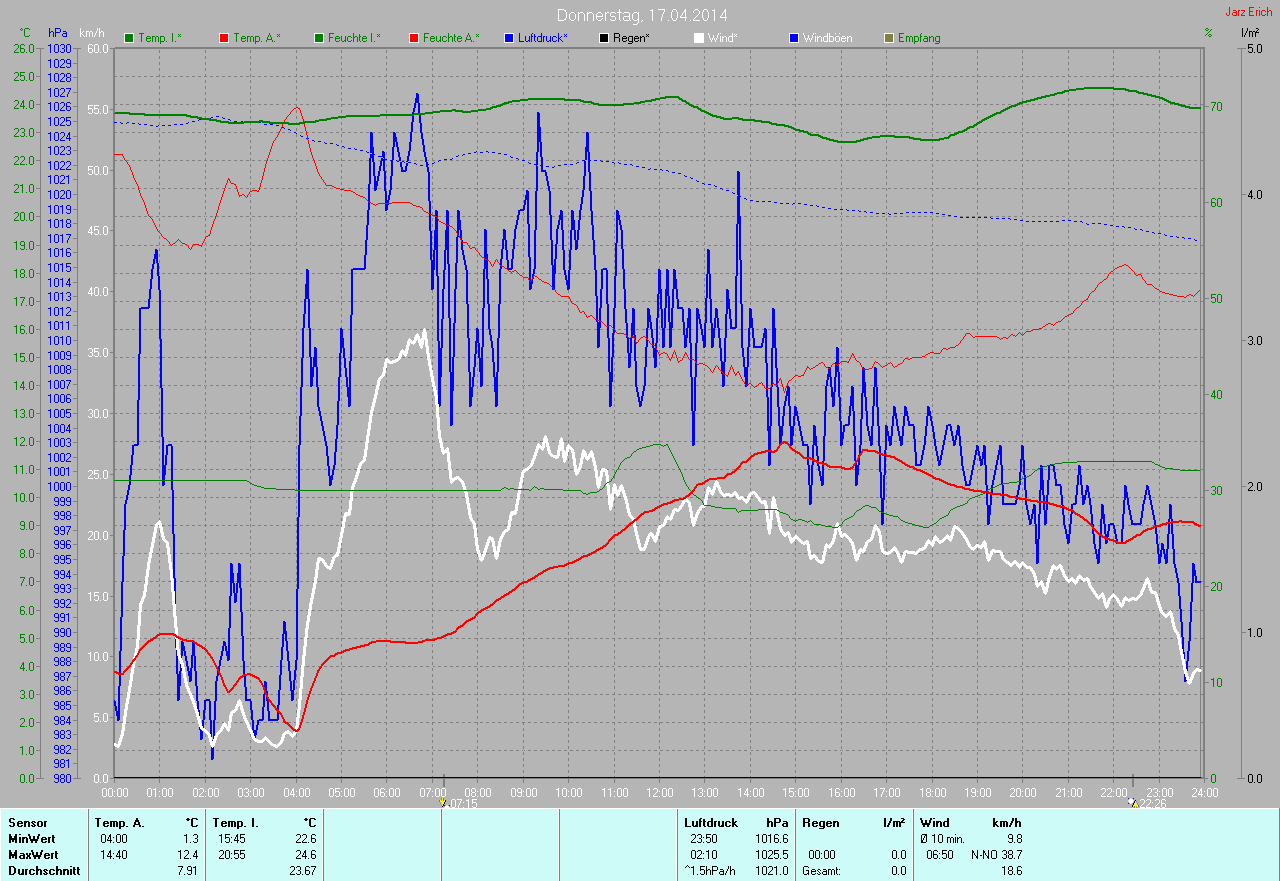Click the green Temp. I. legend swatch
Image resolution: width=1280 pixels, height=881 pixels.
pos(129,38)
